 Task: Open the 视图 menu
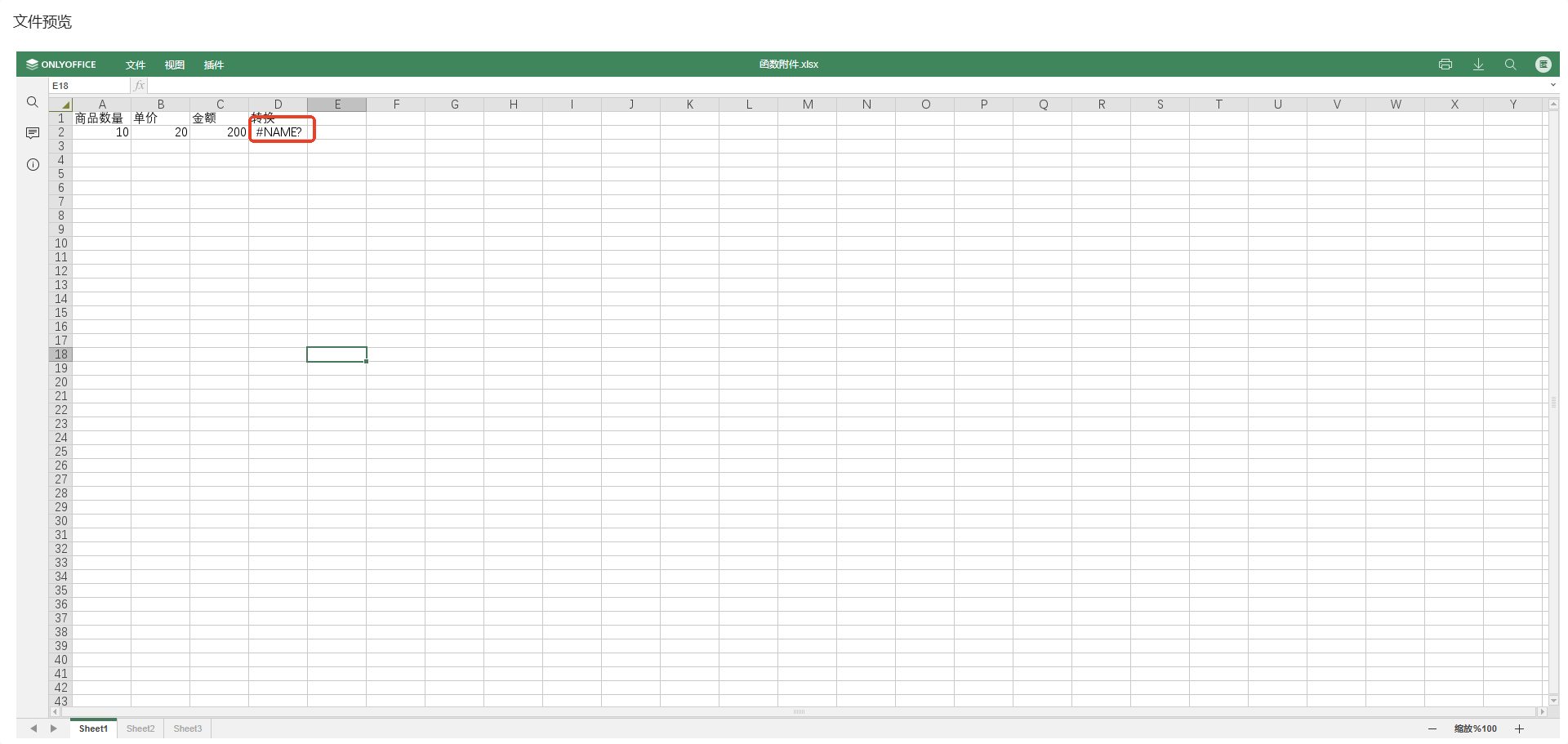(x=174, y=65)
